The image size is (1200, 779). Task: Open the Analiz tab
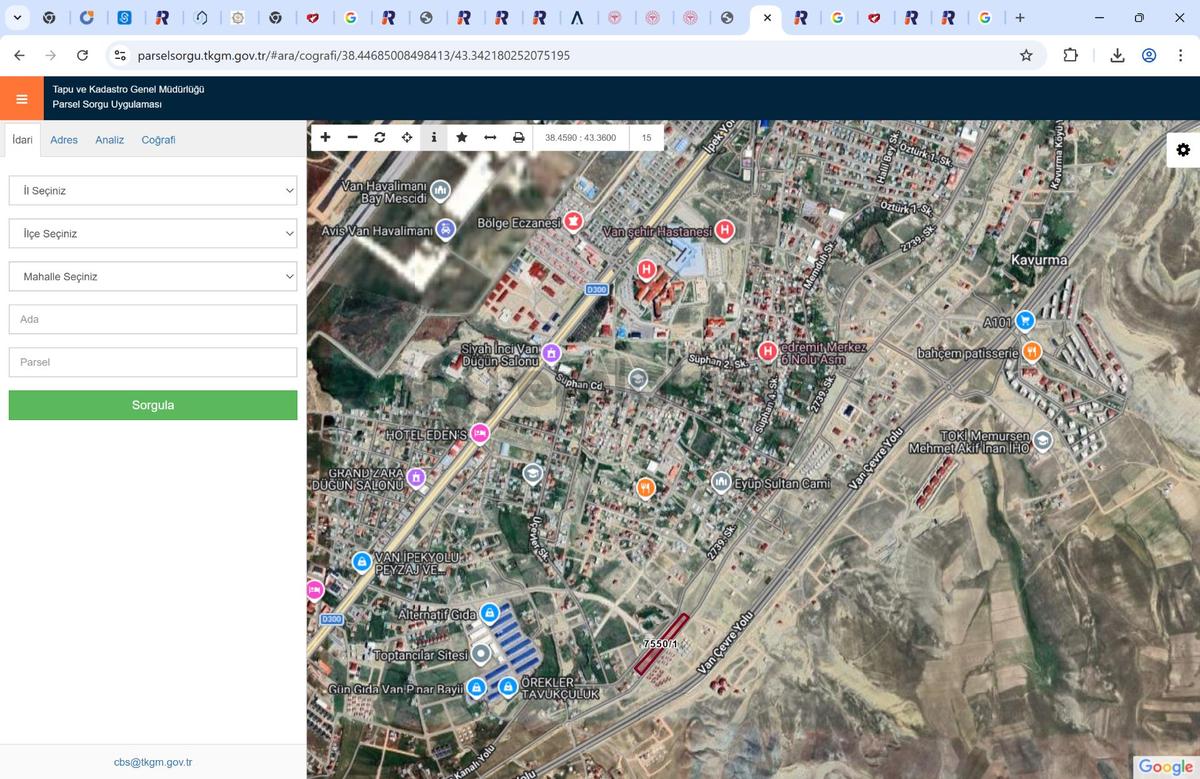[110, 140]
